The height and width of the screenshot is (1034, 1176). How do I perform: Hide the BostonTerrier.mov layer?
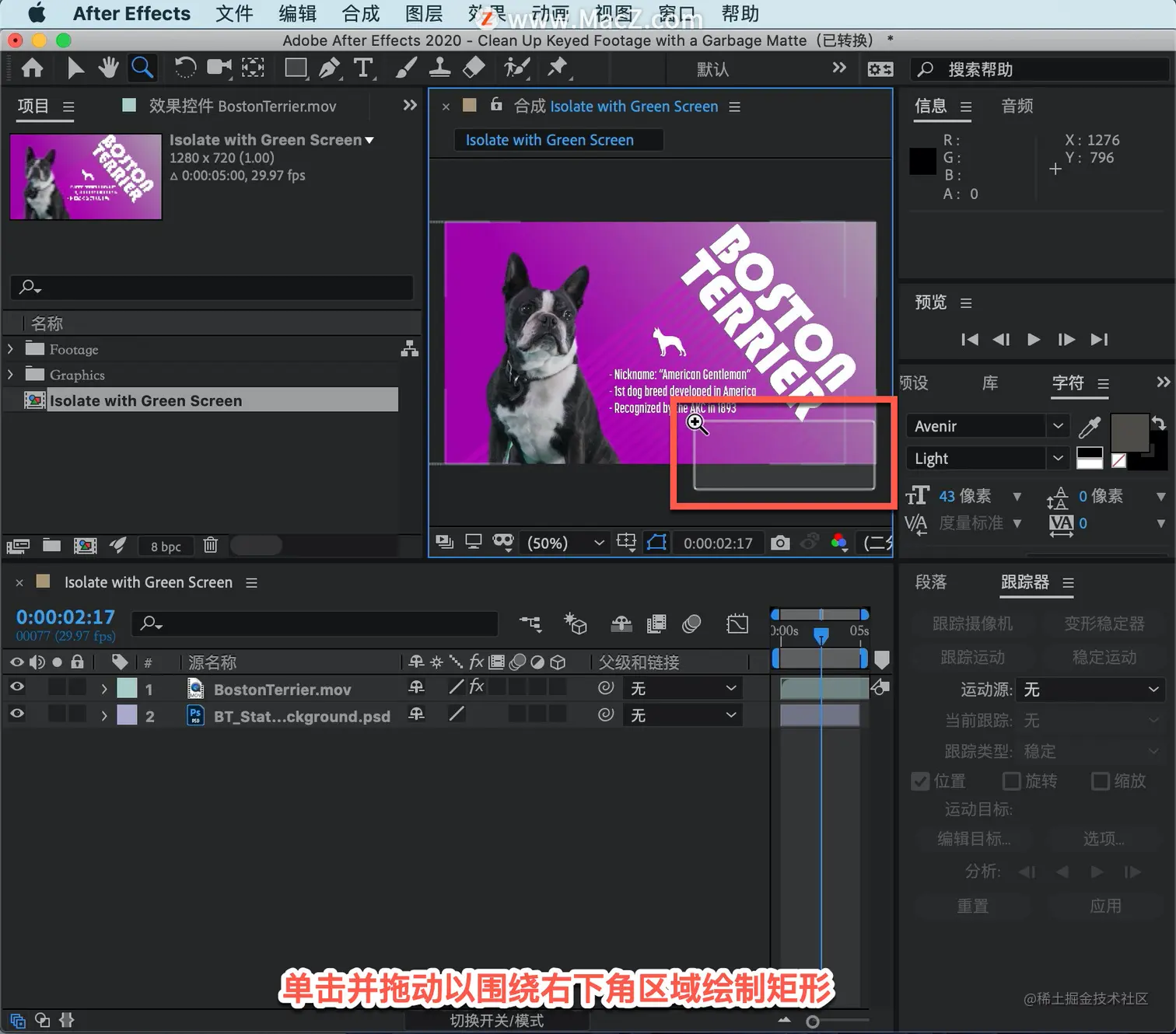click(16, 687)
